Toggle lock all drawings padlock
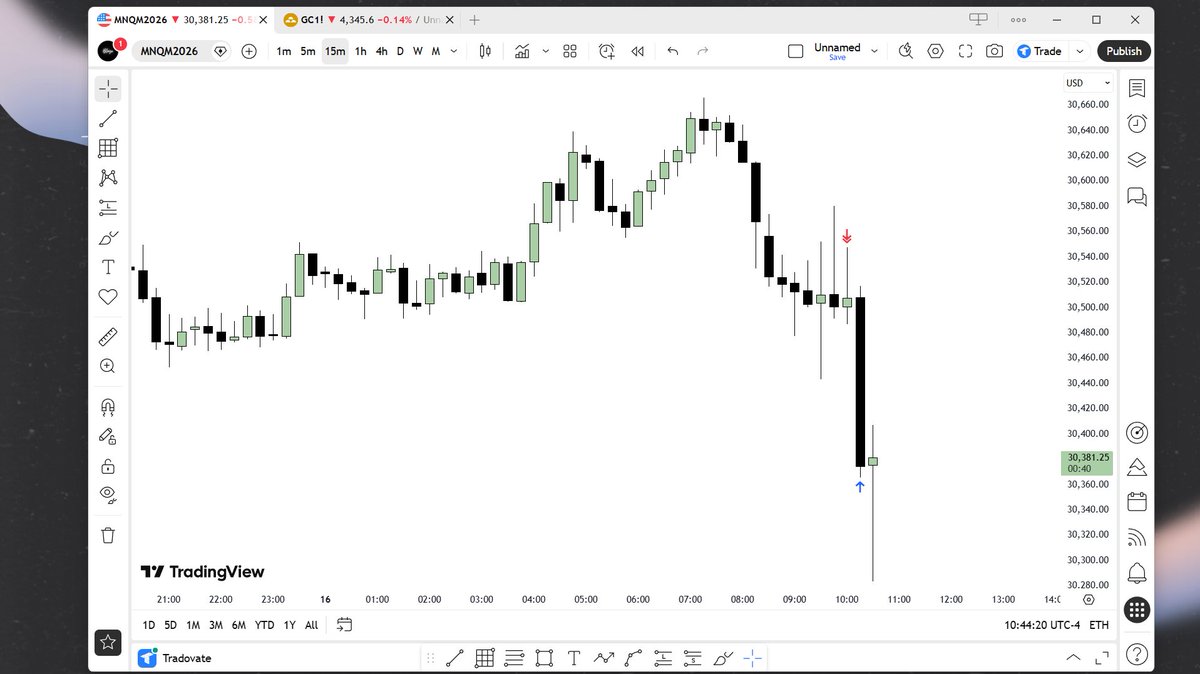The height and width of the screenshot is (674, 1200). 108,466
